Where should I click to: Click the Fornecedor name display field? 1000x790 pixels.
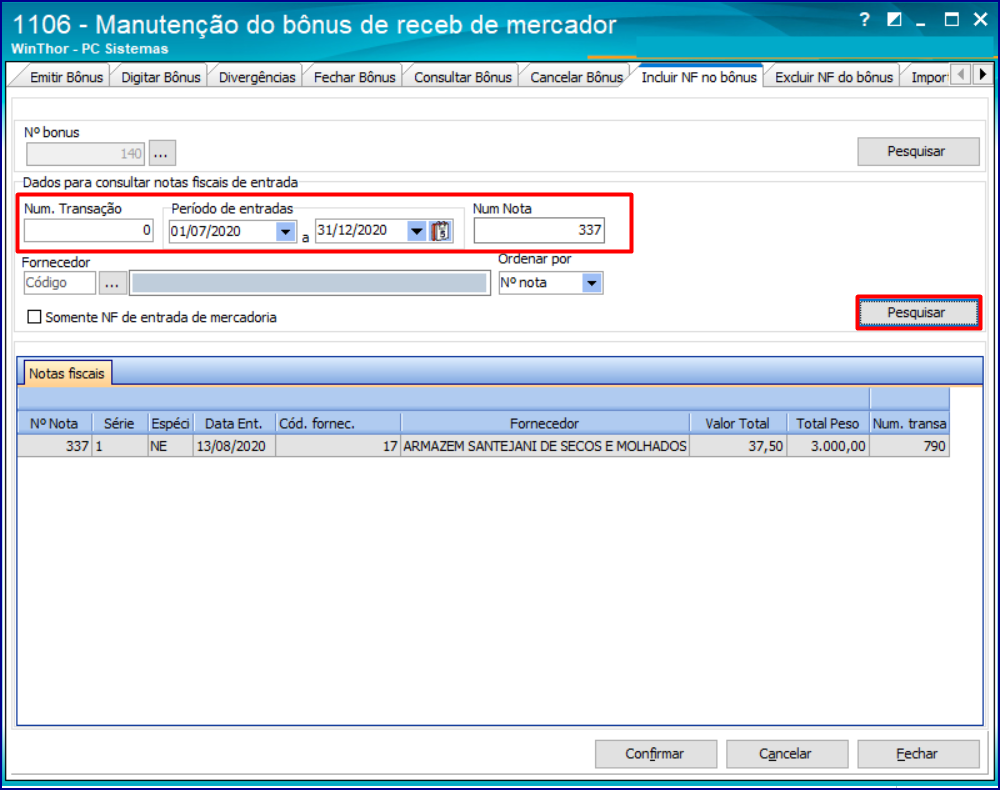click(310, 283)
